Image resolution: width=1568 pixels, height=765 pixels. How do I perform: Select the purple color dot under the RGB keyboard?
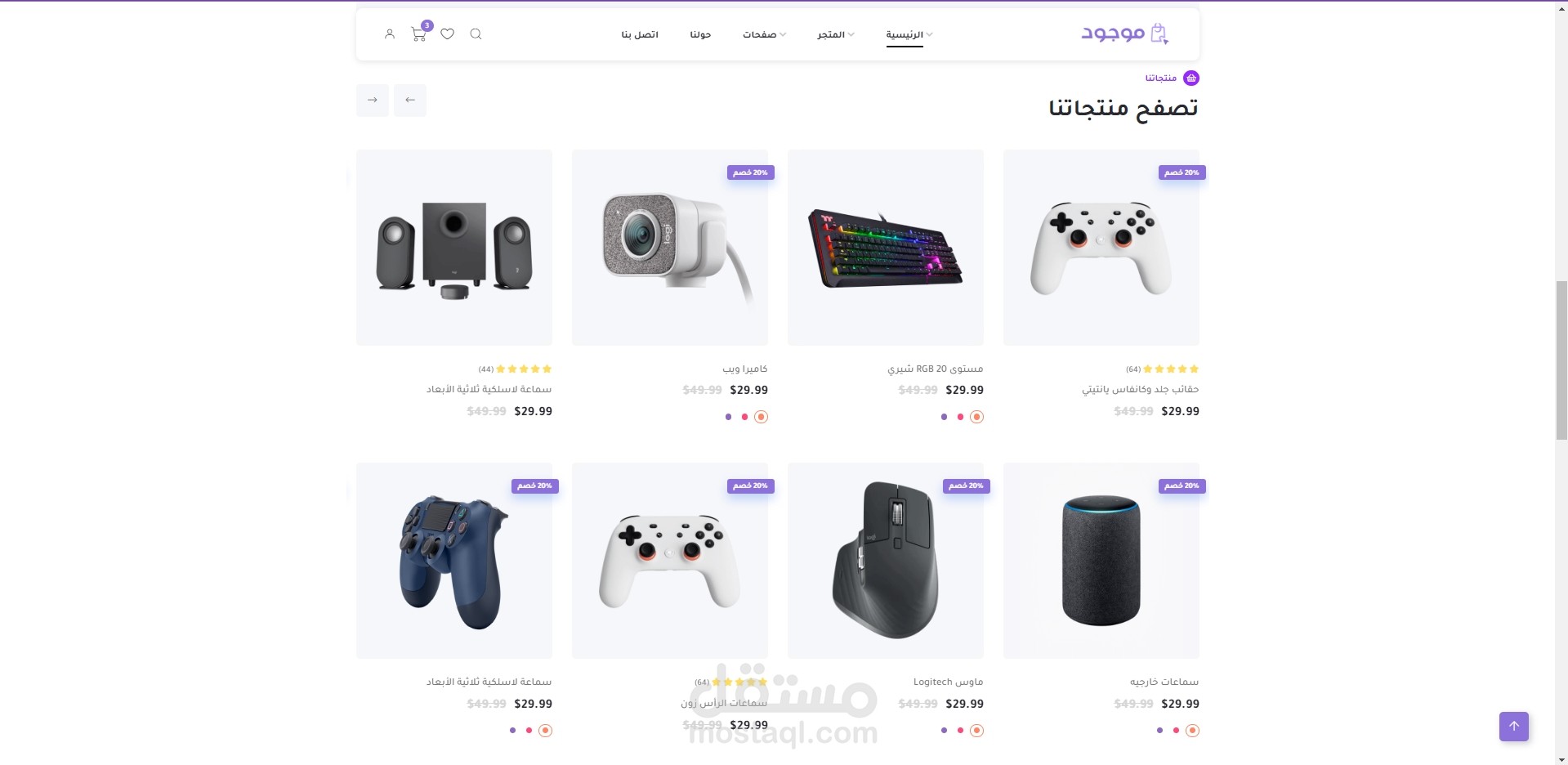(x=944, y=417)
